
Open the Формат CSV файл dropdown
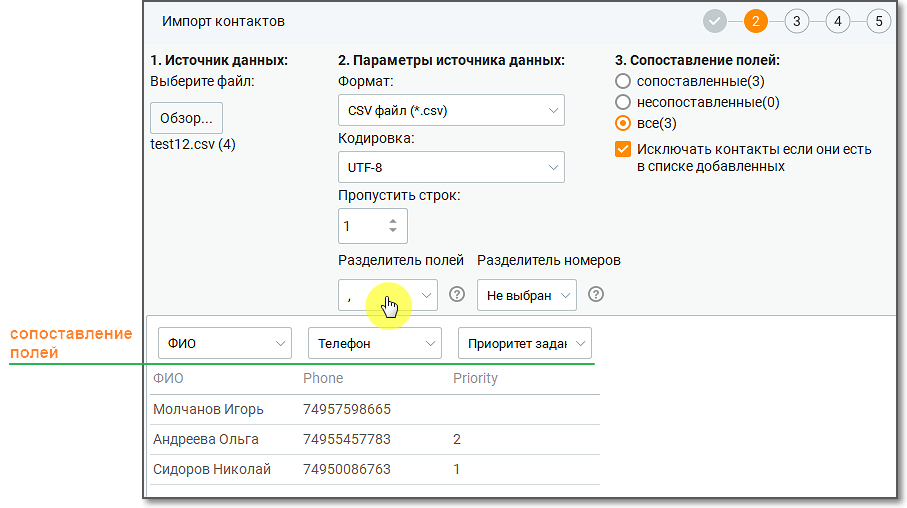point(451,110)
